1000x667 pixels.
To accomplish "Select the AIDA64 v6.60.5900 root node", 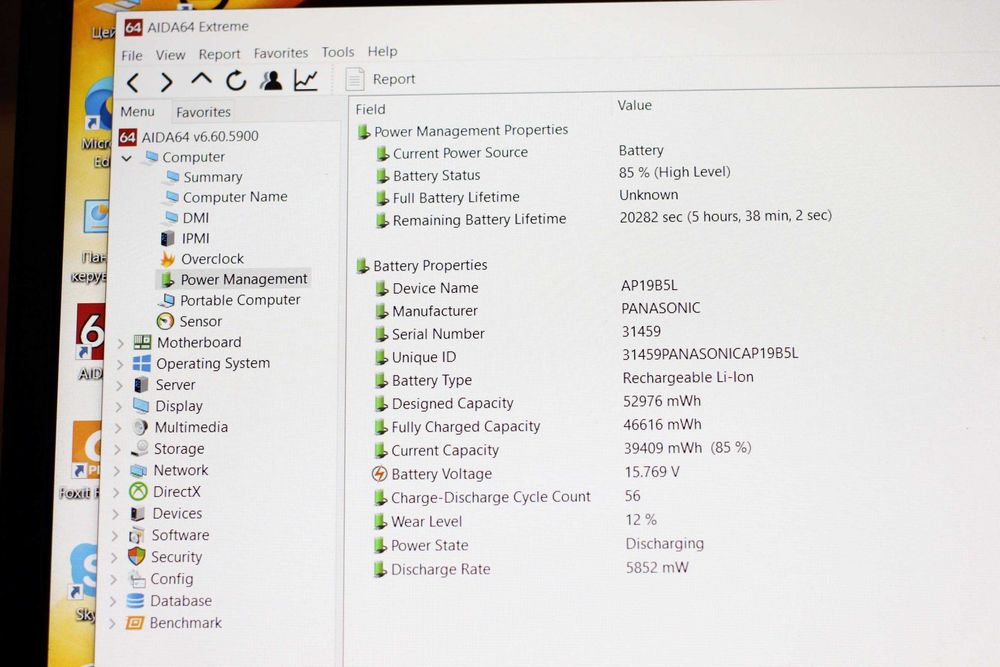I will 189,136.
